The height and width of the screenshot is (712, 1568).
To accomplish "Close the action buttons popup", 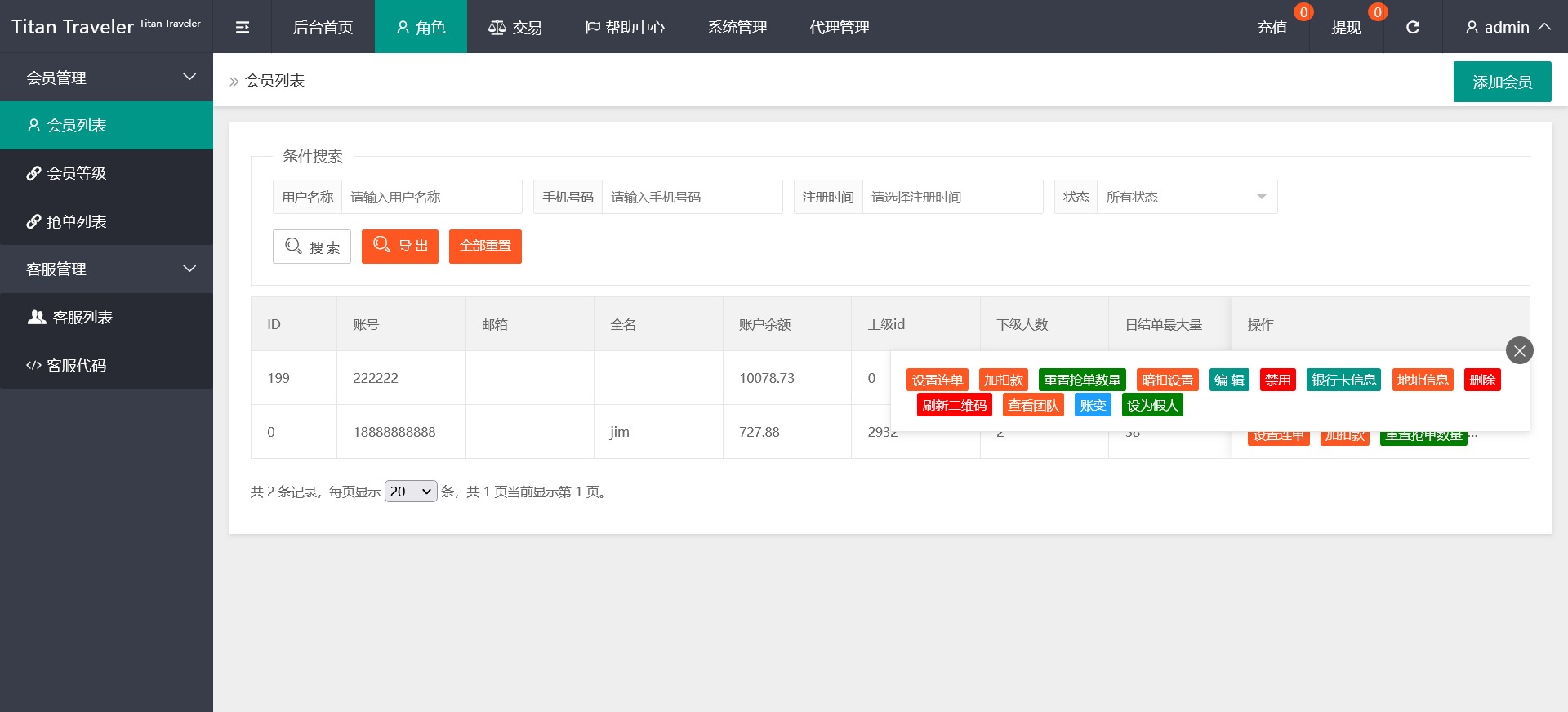I will (x=1519, y=351).
